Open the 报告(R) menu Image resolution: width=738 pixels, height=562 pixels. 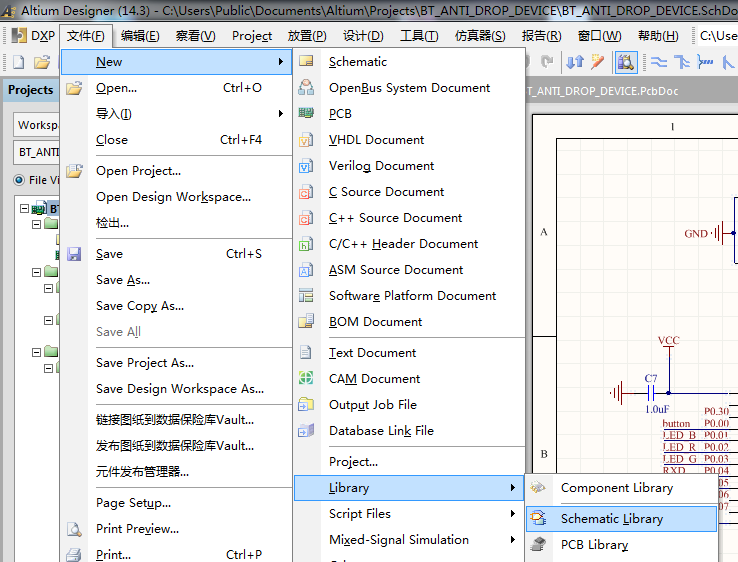click(x=541, y=36)
